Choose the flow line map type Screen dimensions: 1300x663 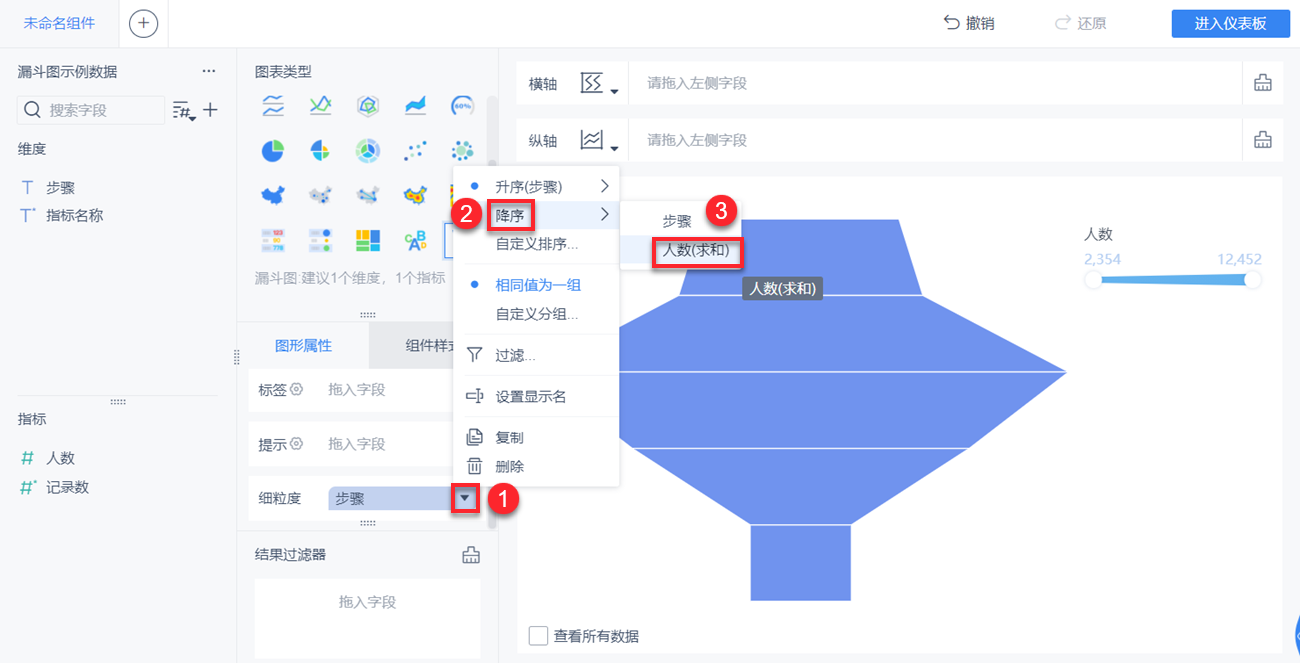pos(368,195)
